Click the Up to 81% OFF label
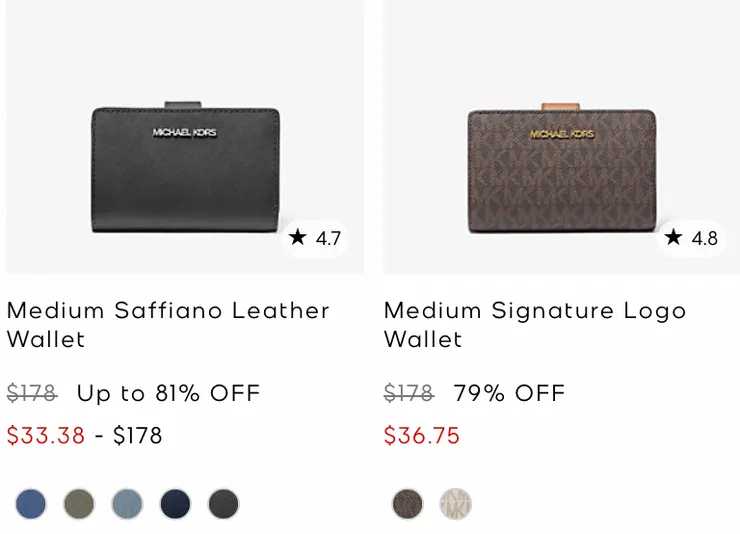740x534 pixels. pos(168,394)
